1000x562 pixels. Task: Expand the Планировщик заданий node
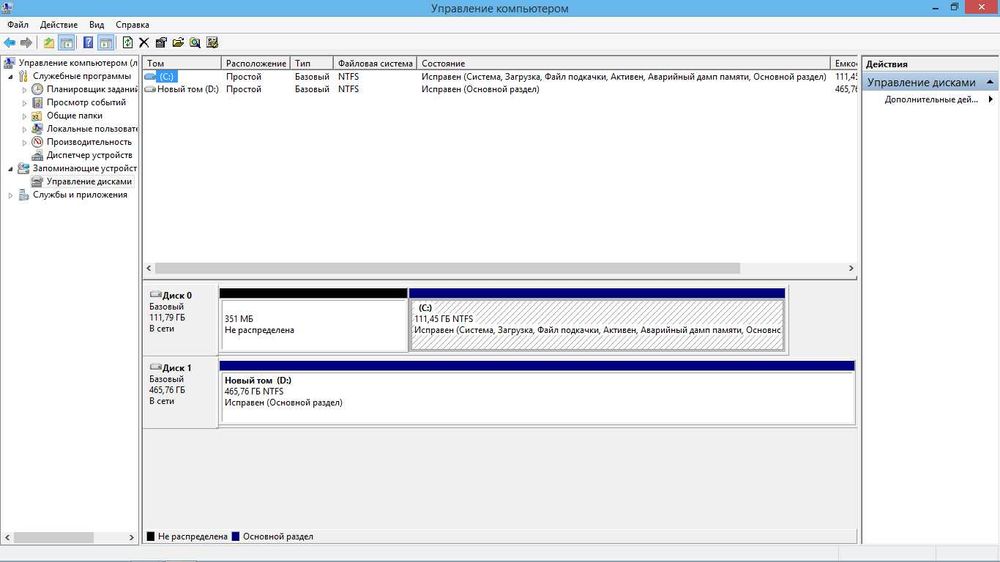point(24,90)
